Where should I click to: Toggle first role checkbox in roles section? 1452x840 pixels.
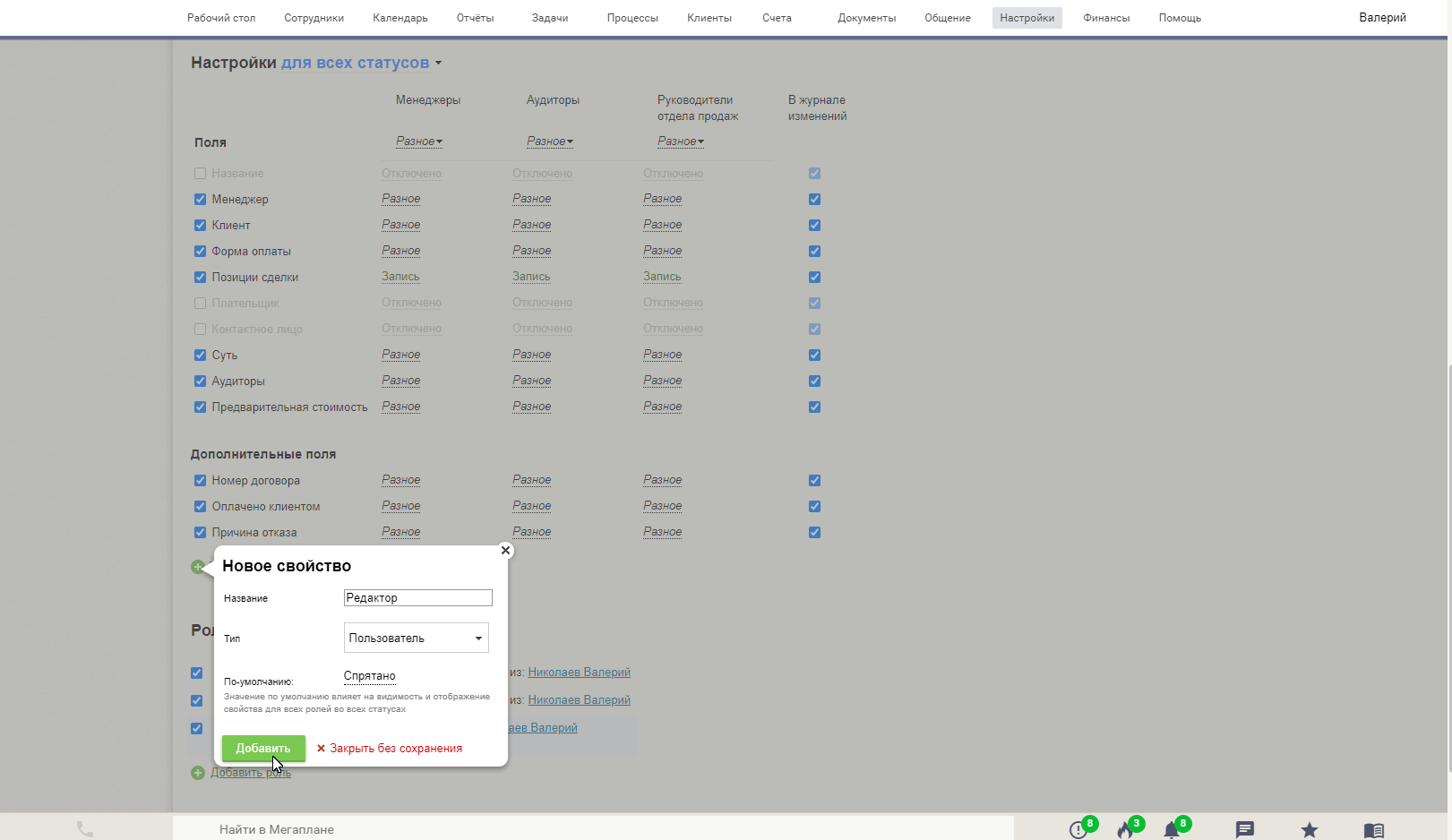click(x=196, y=673)
